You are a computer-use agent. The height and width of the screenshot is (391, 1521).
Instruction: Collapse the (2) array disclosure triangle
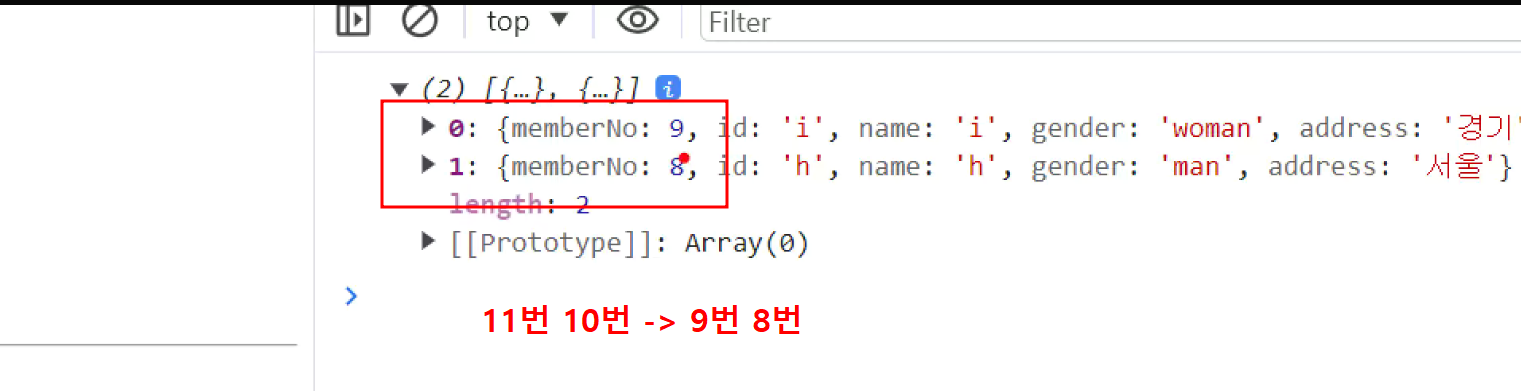402,89
